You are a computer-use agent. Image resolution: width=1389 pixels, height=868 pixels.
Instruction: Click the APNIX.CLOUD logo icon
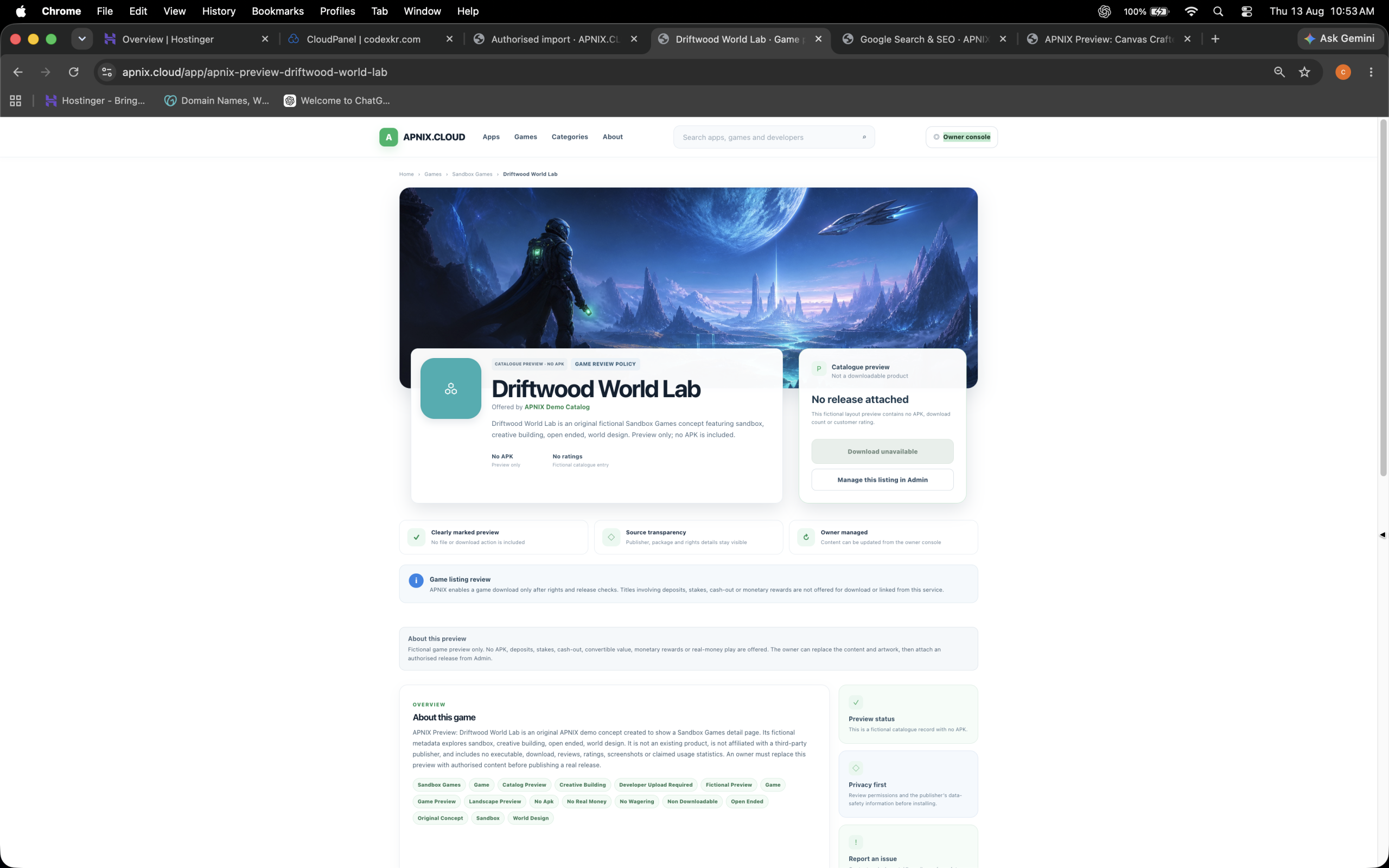coord(388,137)
